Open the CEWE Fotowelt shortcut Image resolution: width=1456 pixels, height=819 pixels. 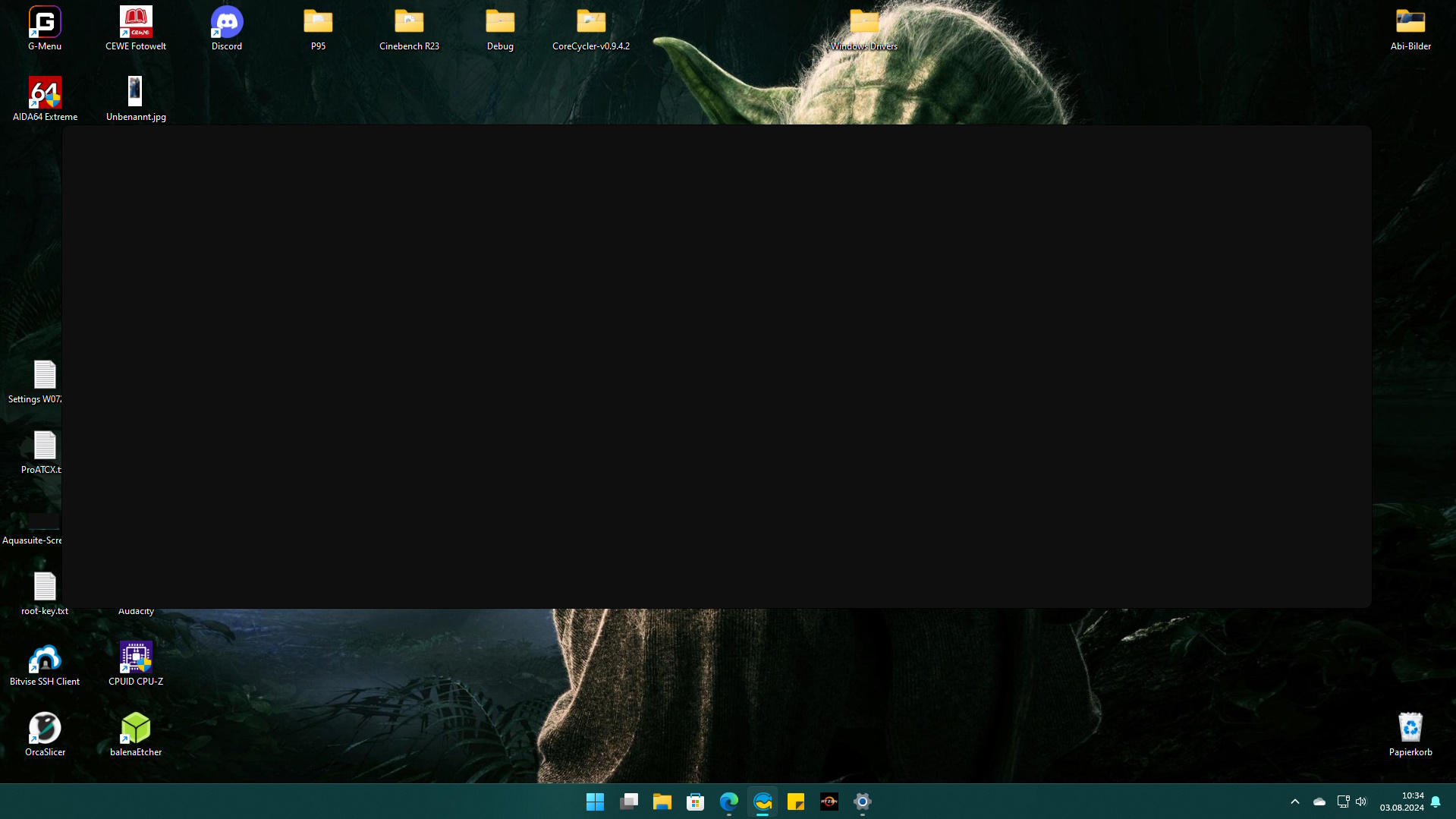(136, 23)
